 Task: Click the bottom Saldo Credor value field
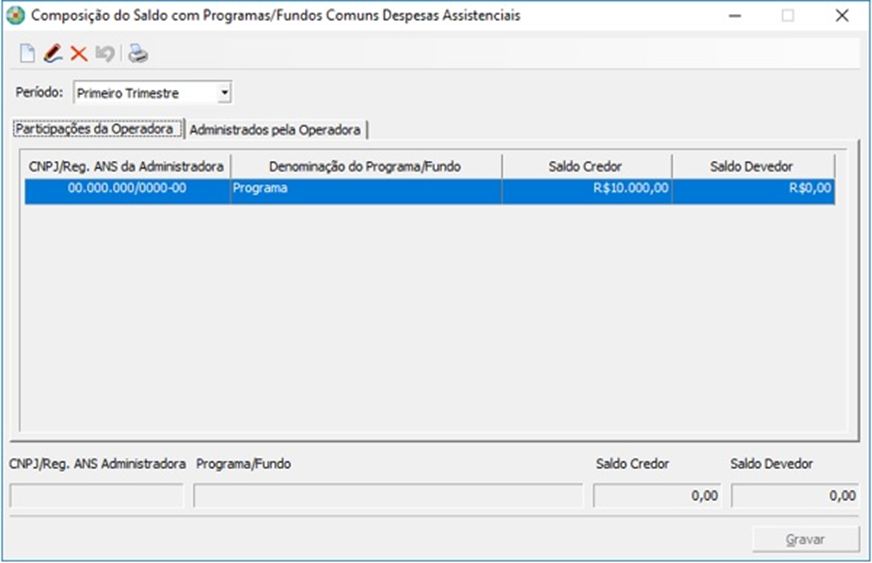point(657,495)
